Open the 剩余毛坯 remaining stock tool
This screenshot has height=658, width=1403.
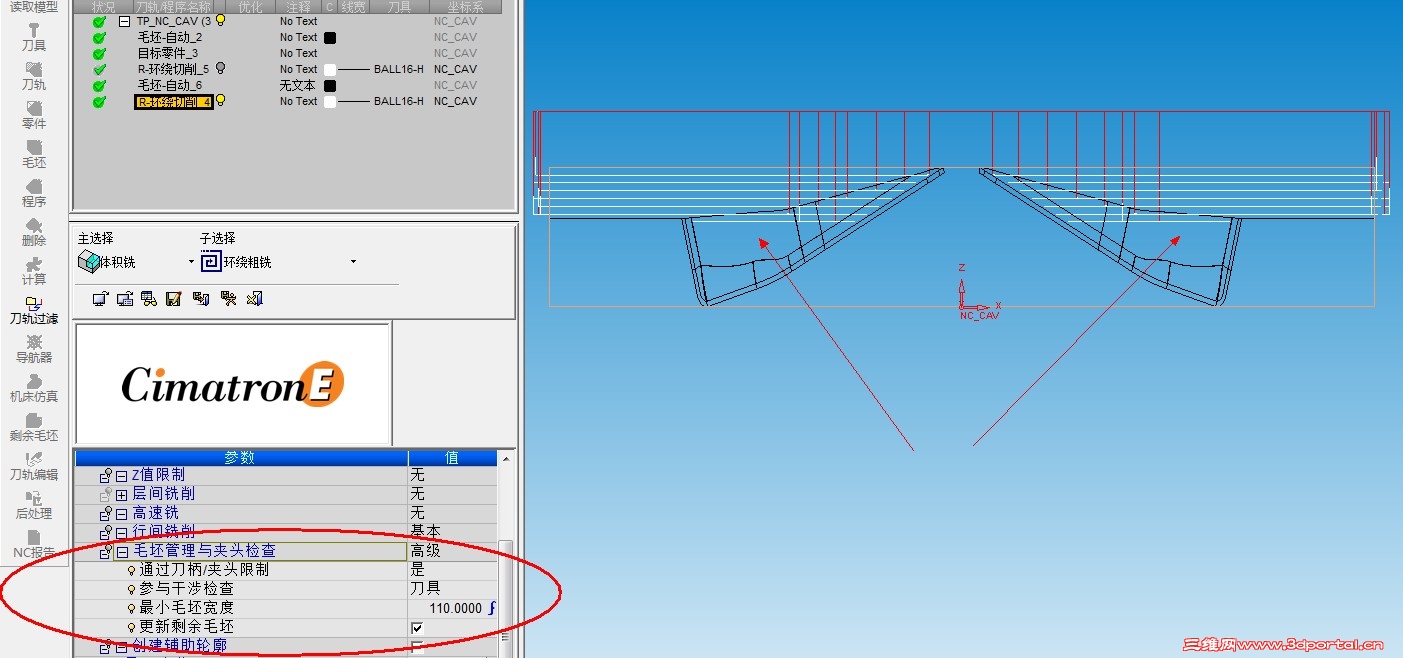click(34, 427)
